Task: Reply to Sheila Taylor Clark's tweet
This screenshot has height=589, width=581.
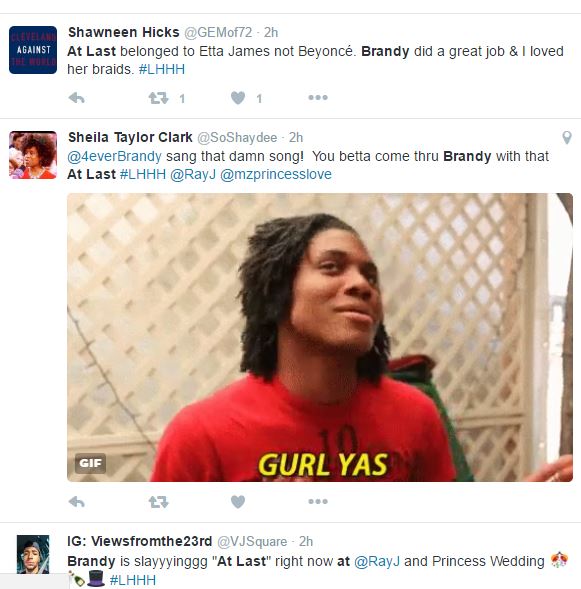Action: click(77, 501)
